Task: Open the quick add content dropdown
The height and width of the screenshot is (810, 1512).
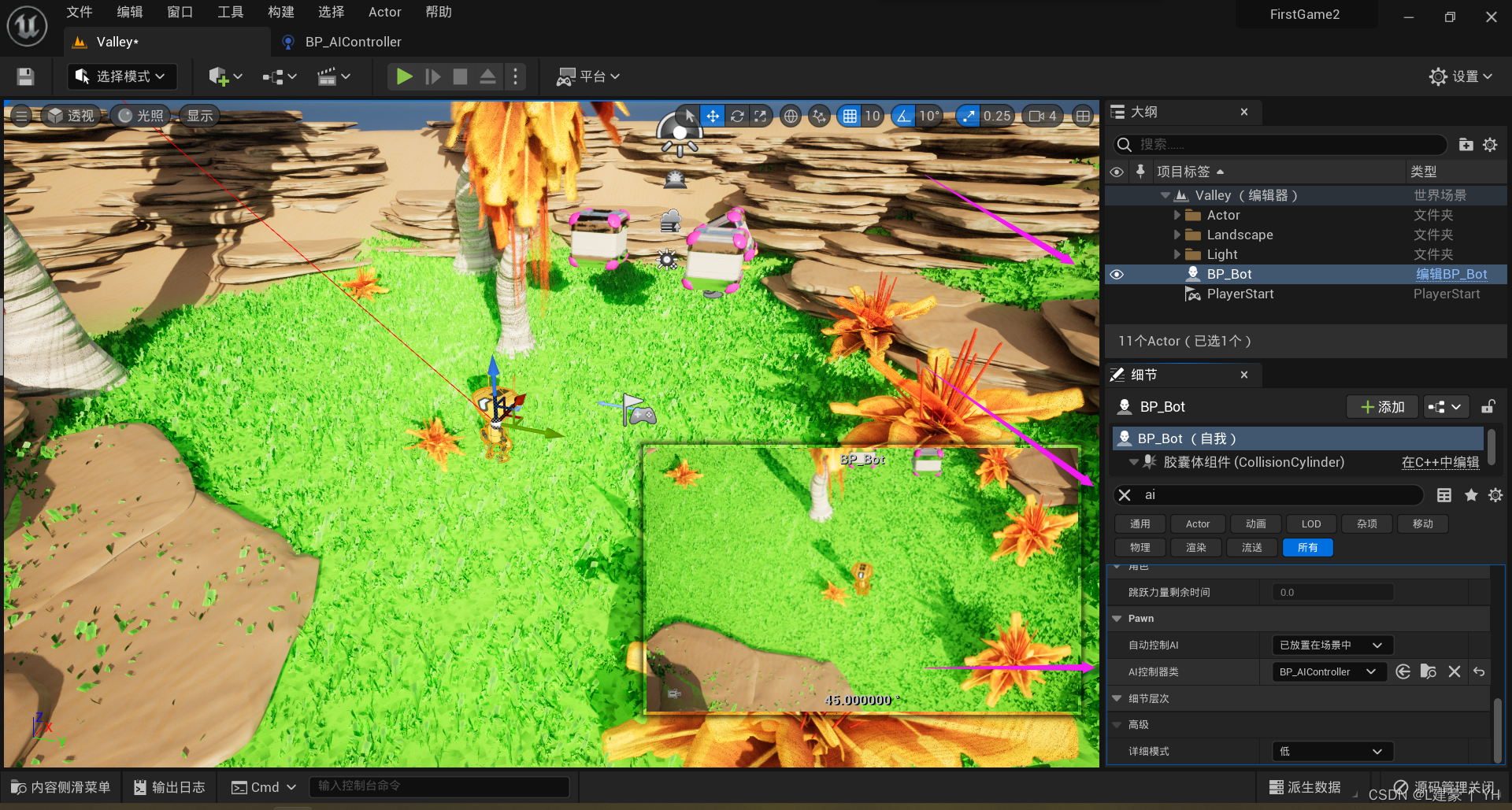Action: (x=225, y=76)
